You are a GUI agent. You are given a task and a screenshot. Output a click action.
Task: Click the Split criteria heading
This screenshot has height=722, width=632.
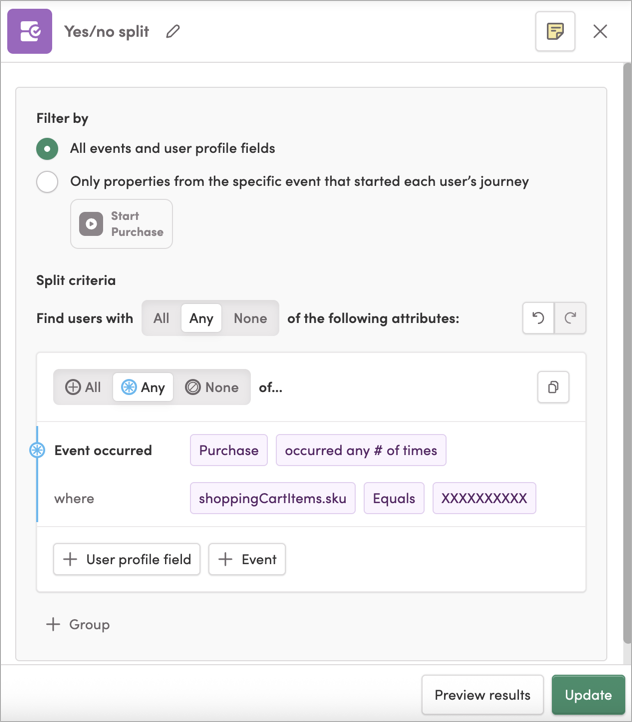click(76, 280)
